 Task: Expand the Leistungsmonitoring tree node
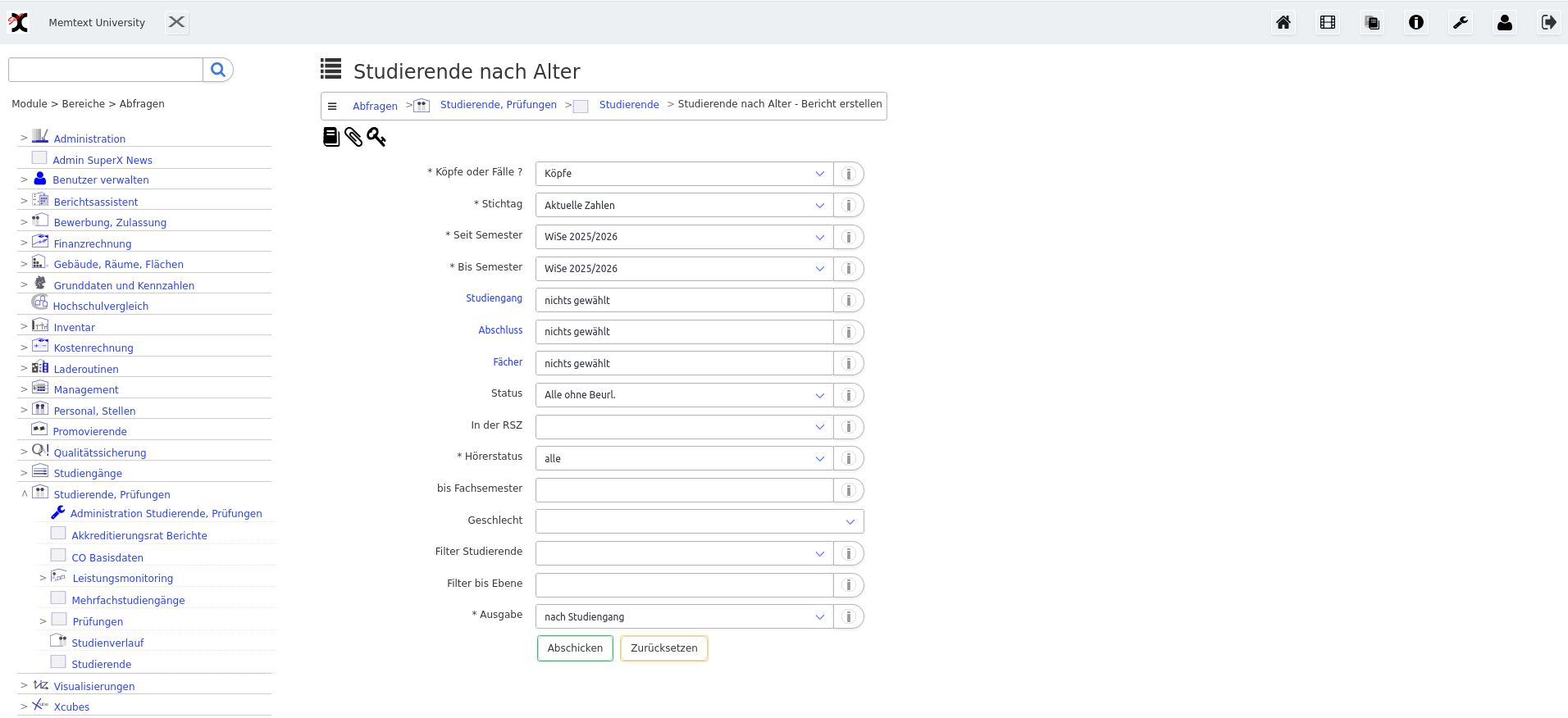(43, 578)
